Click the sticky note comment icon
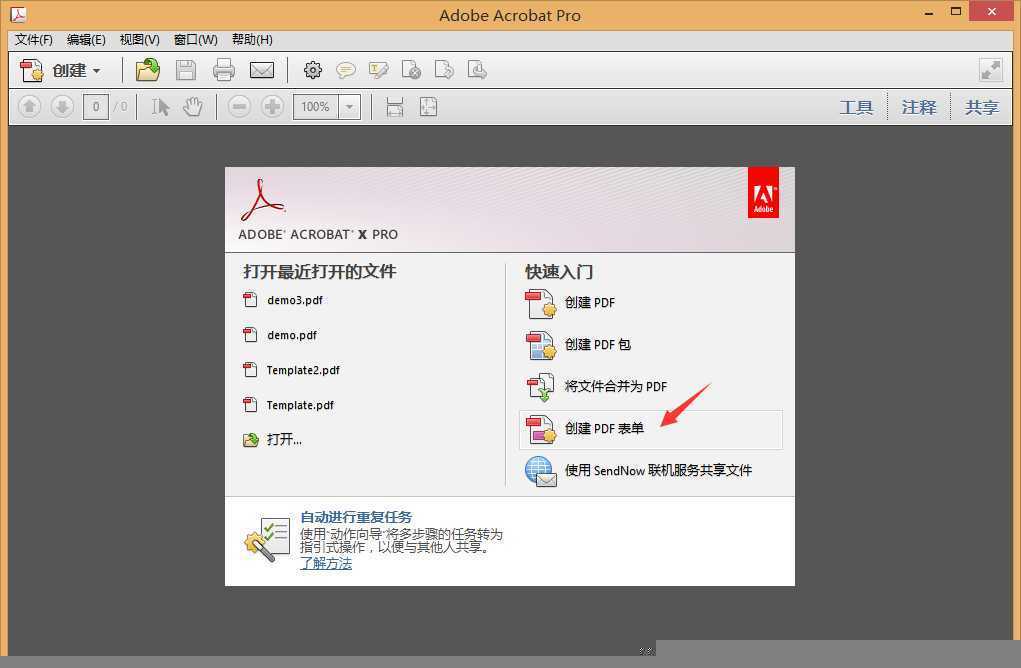This screenshot has height=668, width=1021. [346, 70]
